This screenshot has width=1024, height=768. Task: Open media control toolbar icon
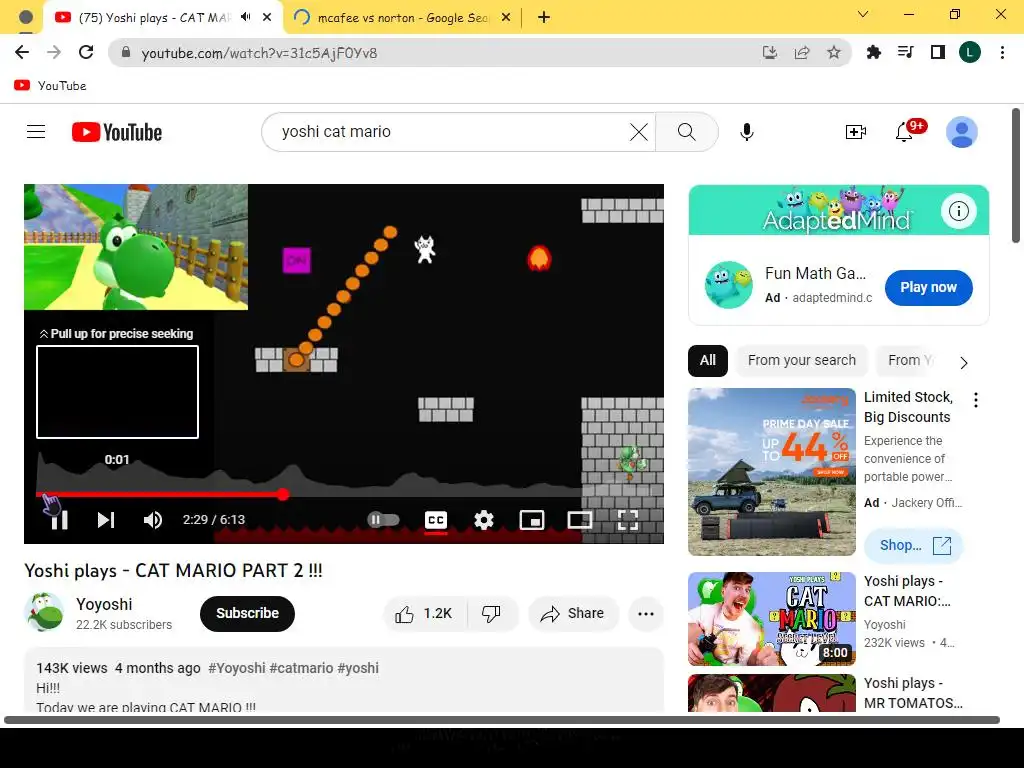tap(905, 52)
